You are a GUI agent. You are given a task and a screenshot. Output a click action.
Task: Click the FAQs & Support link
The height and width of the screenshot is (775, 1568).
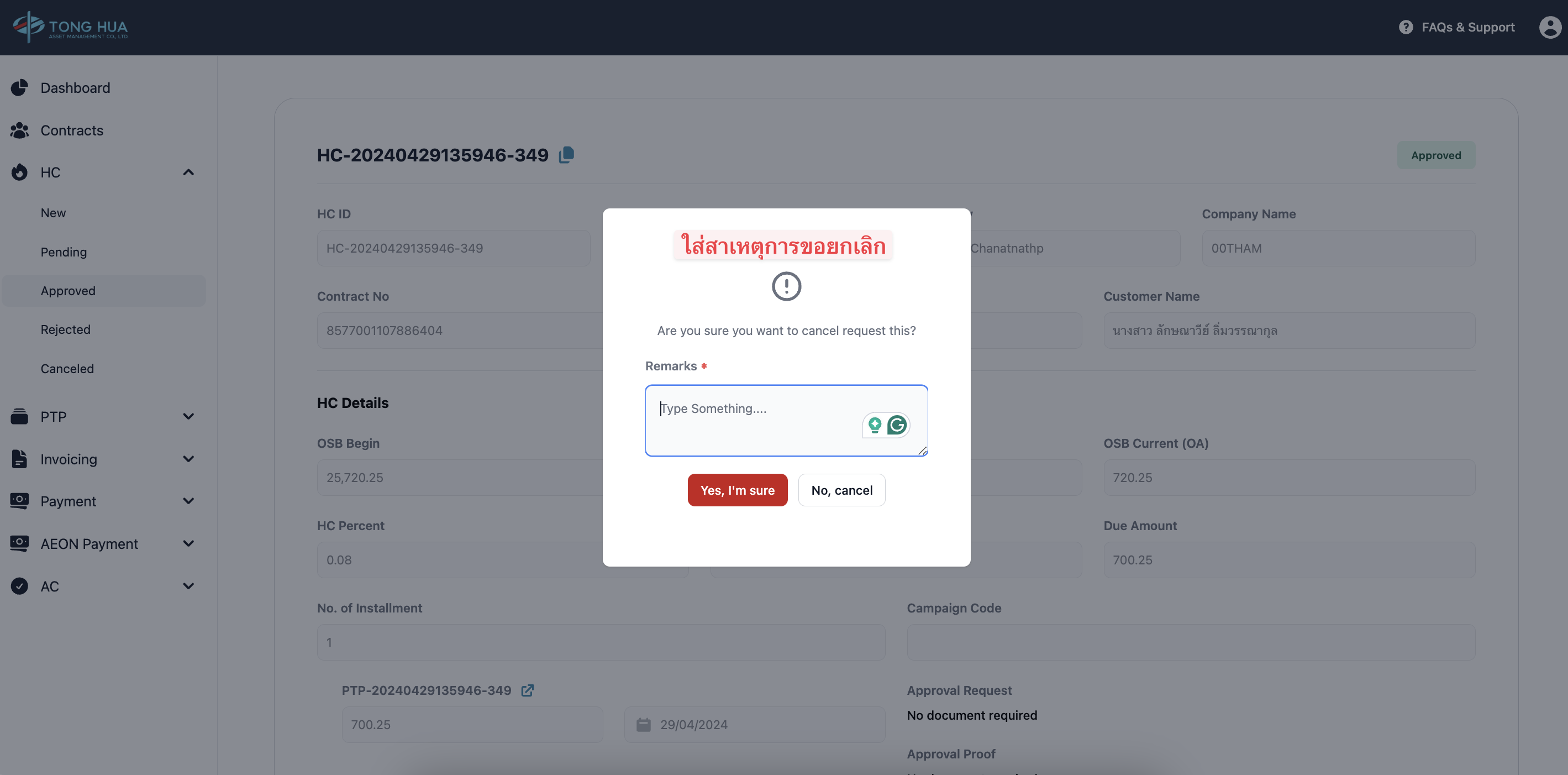tap(1467, 28)
